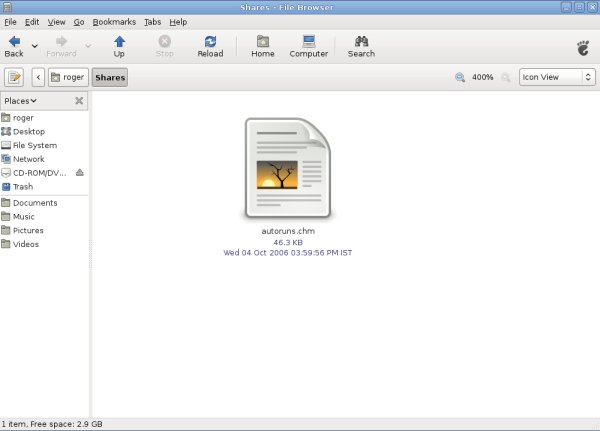Open Network in the Places sidebar

(x=44, y=159)
